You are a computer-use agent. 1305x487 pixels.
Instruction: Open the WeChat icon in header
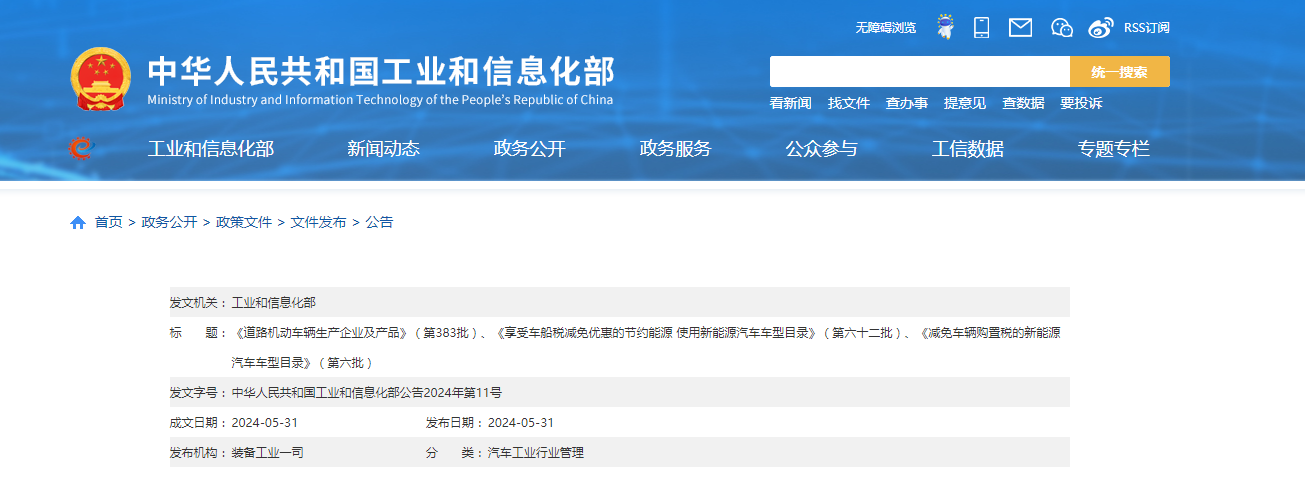(x=1061, y=27)
